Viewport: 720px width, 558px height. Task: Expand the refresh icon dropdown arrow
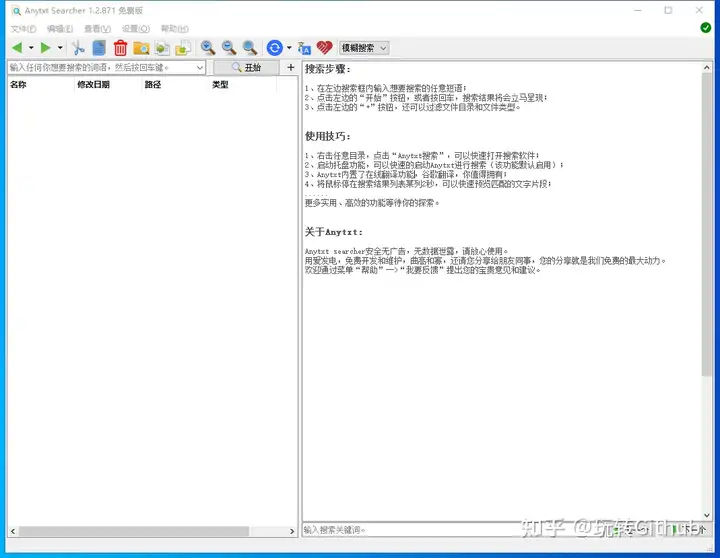(289, 48)
